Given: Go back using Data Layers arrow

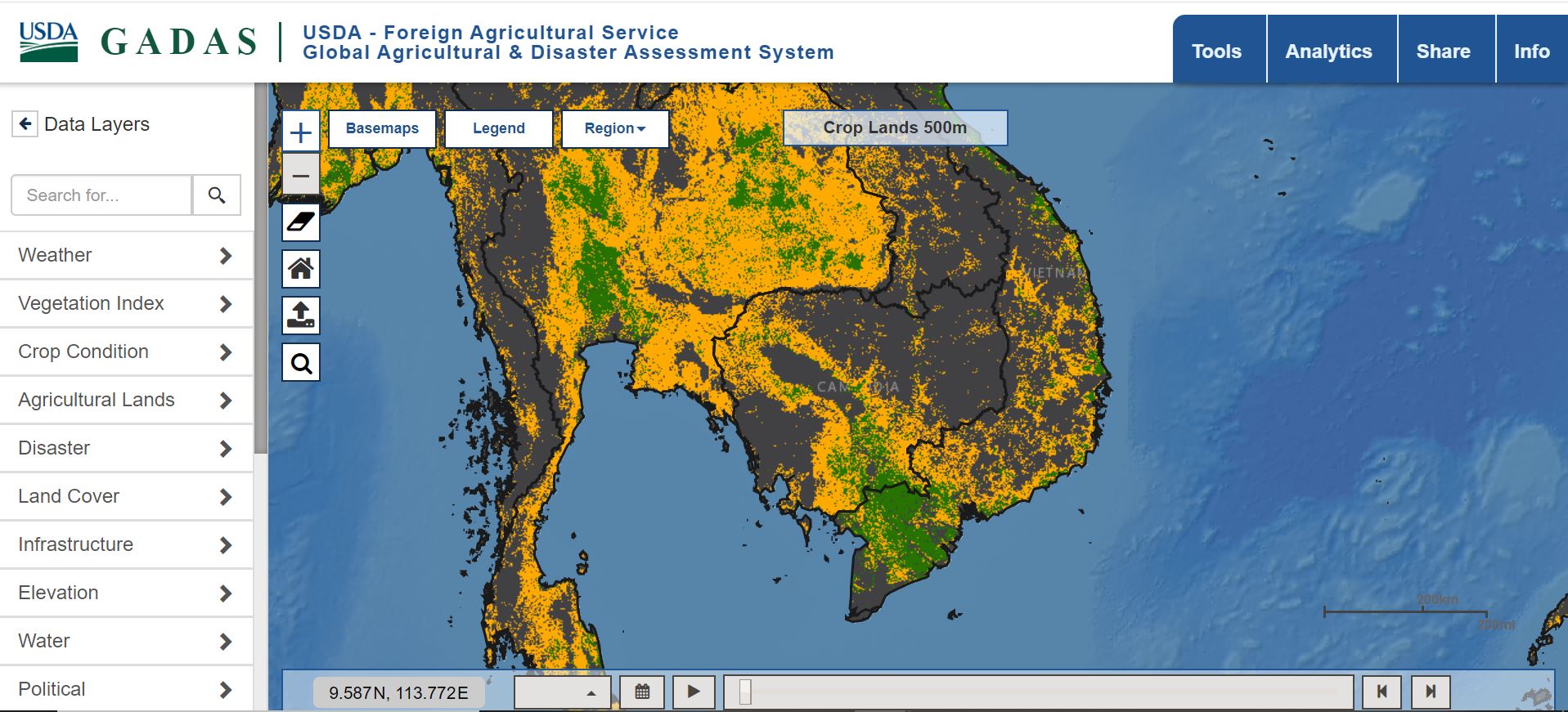Looking at the screenshot, I should click(x=25, y=124).
